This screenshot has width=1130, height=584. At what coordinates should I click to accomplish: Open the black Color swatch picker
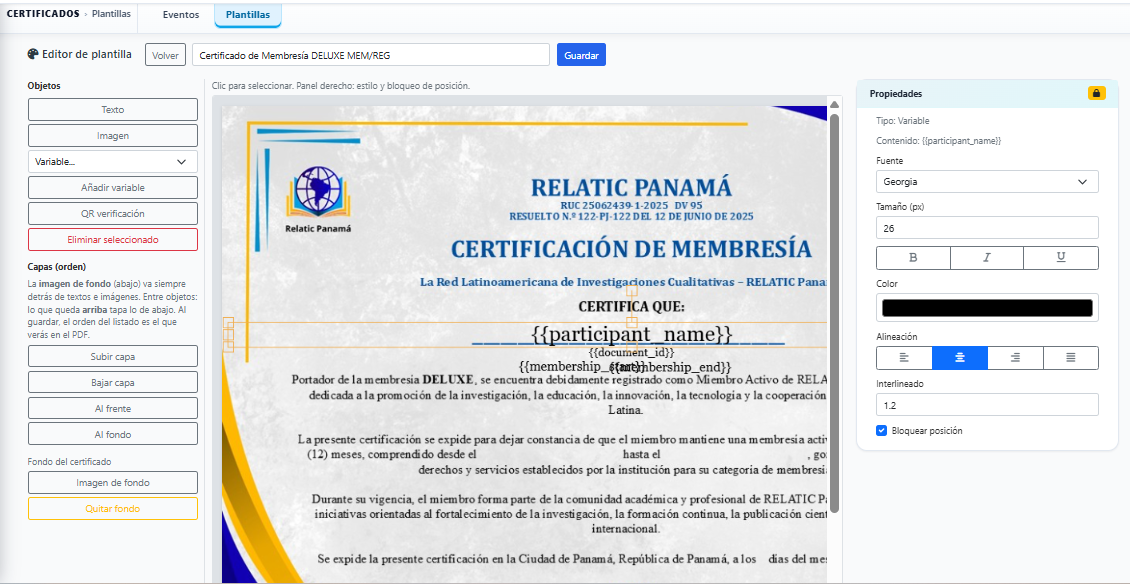pyautogui.click(x=987, y=308)
